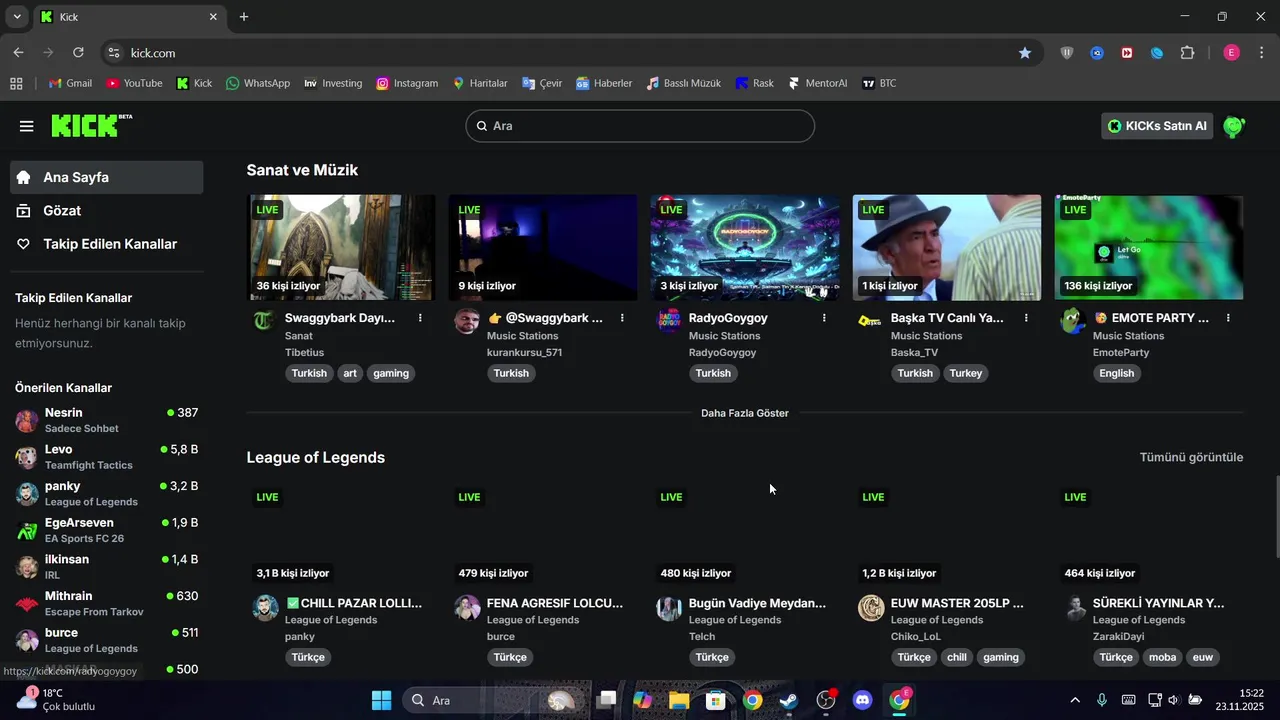Open the BTC bookmark
This screenshot has width=1280, height=720.
pyautogui.click(x=879, y=83)
